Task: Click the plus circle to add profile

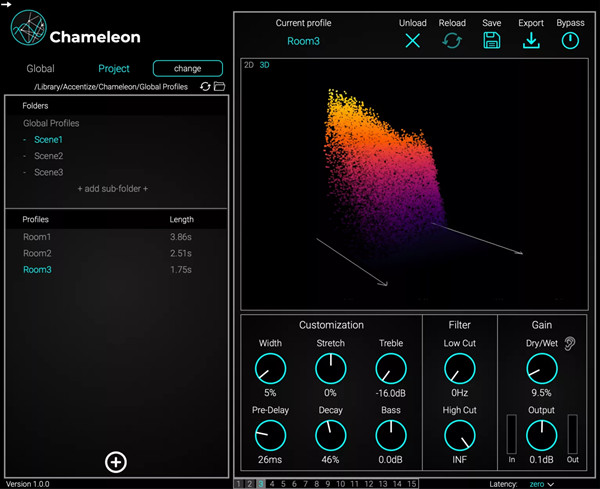Action: click(116, 461)
